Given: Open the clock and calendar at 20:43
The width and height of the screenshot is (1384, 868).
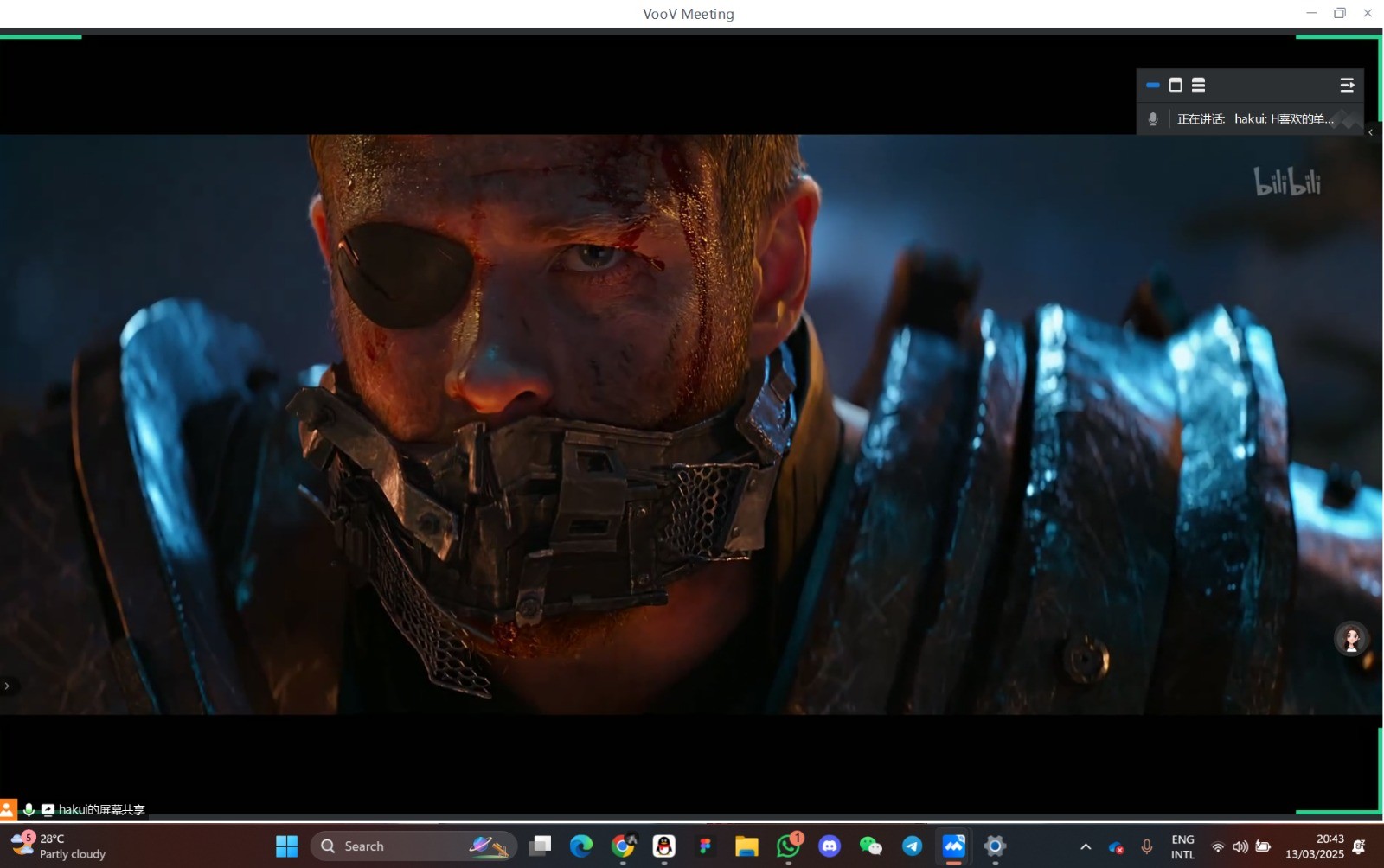Looking at the screenshot, I should click(x=1315, y=846).
